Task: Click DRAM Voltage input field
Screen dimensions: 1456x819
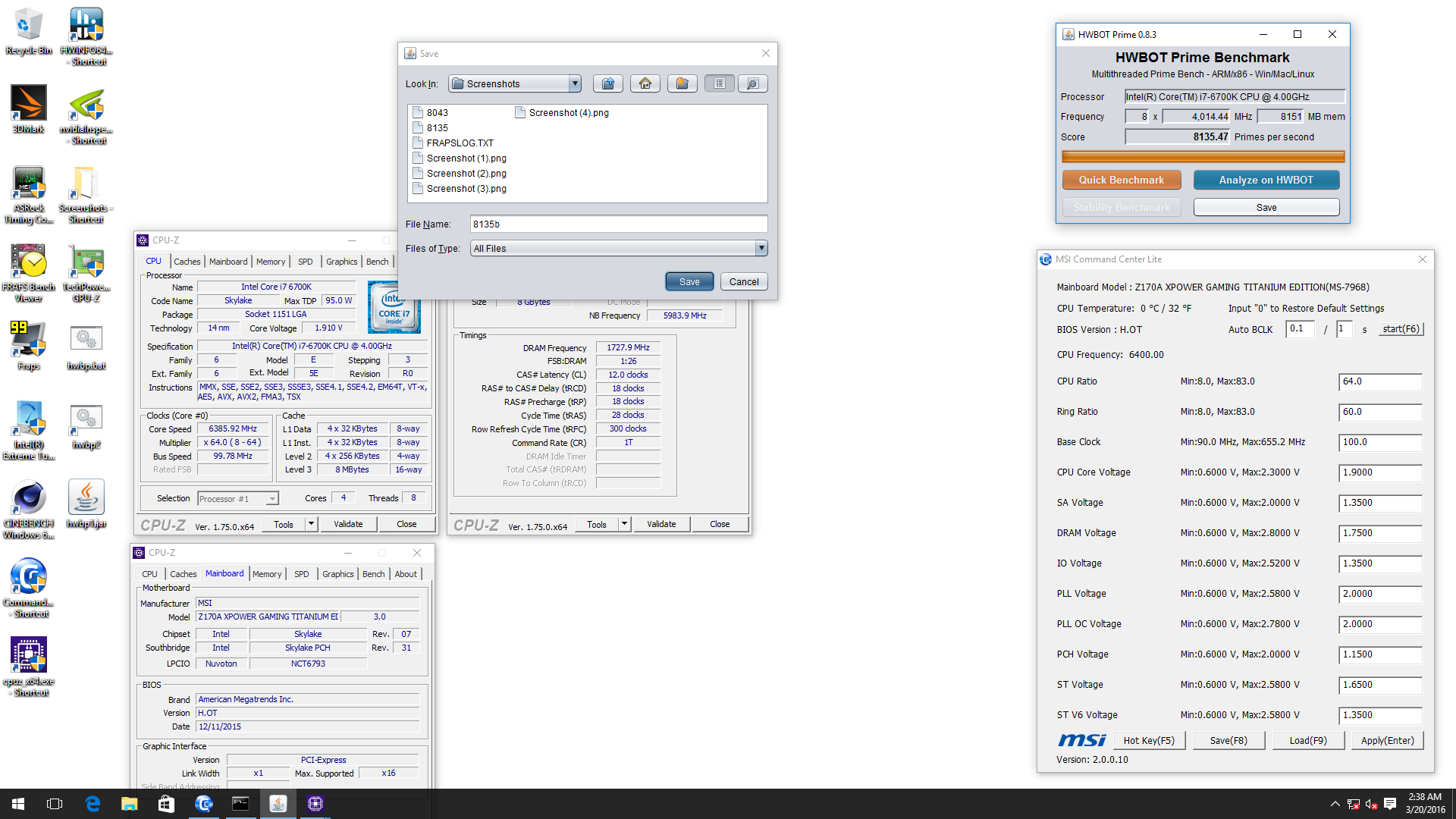Action: tap(1380, 533)
